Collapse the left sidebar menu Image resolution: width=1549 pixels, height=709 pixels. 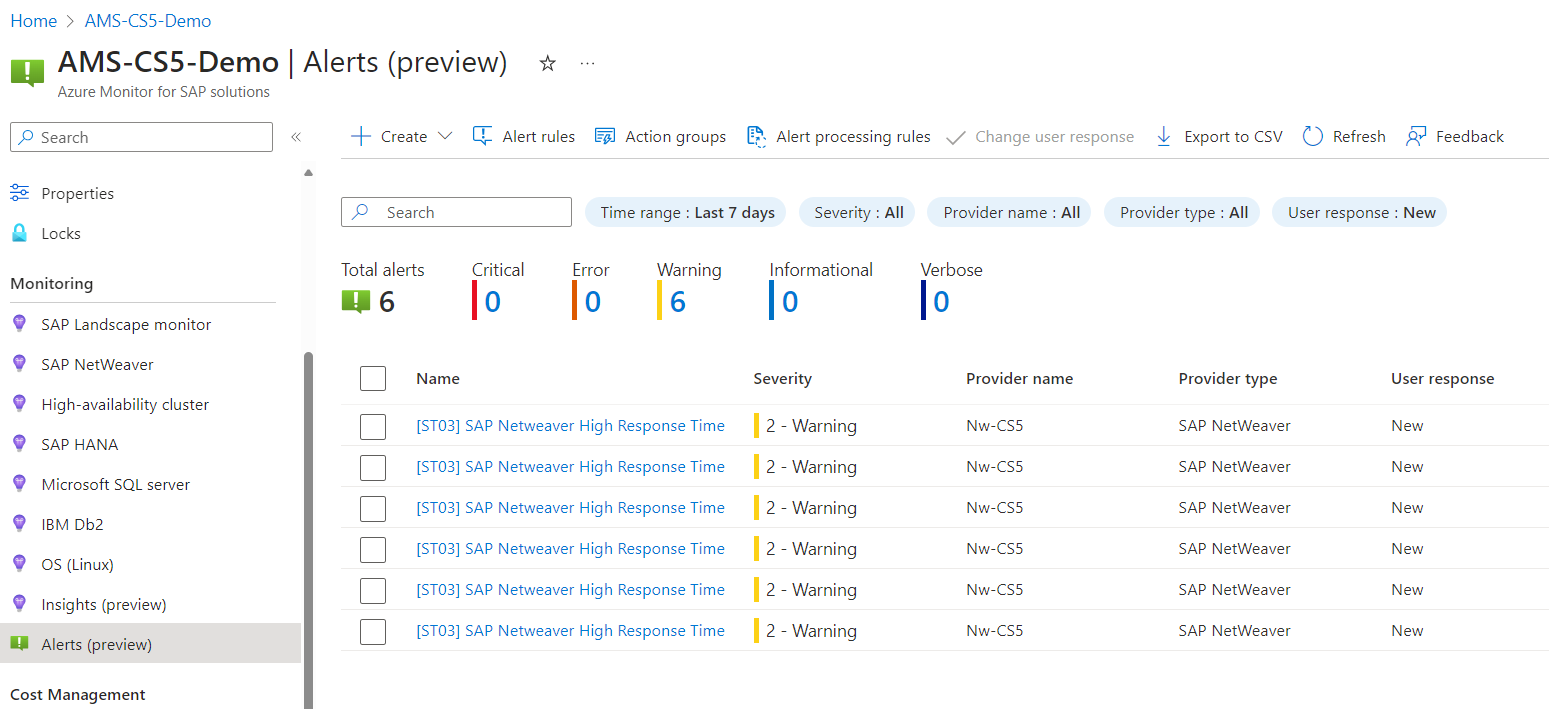(x=296, y=137)
